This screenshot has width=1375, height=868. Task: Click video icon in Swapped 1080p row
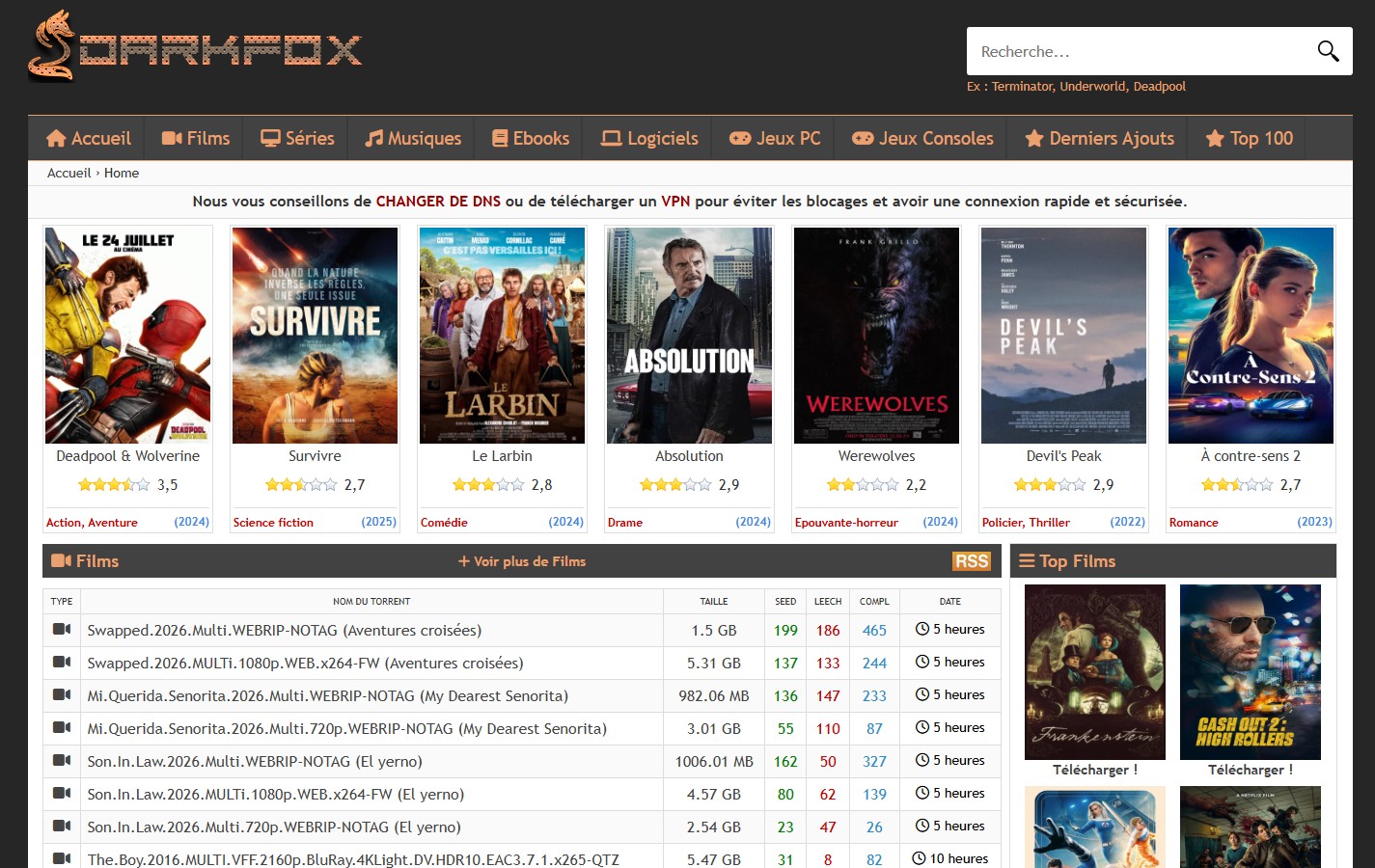click(x=62, y=662)
